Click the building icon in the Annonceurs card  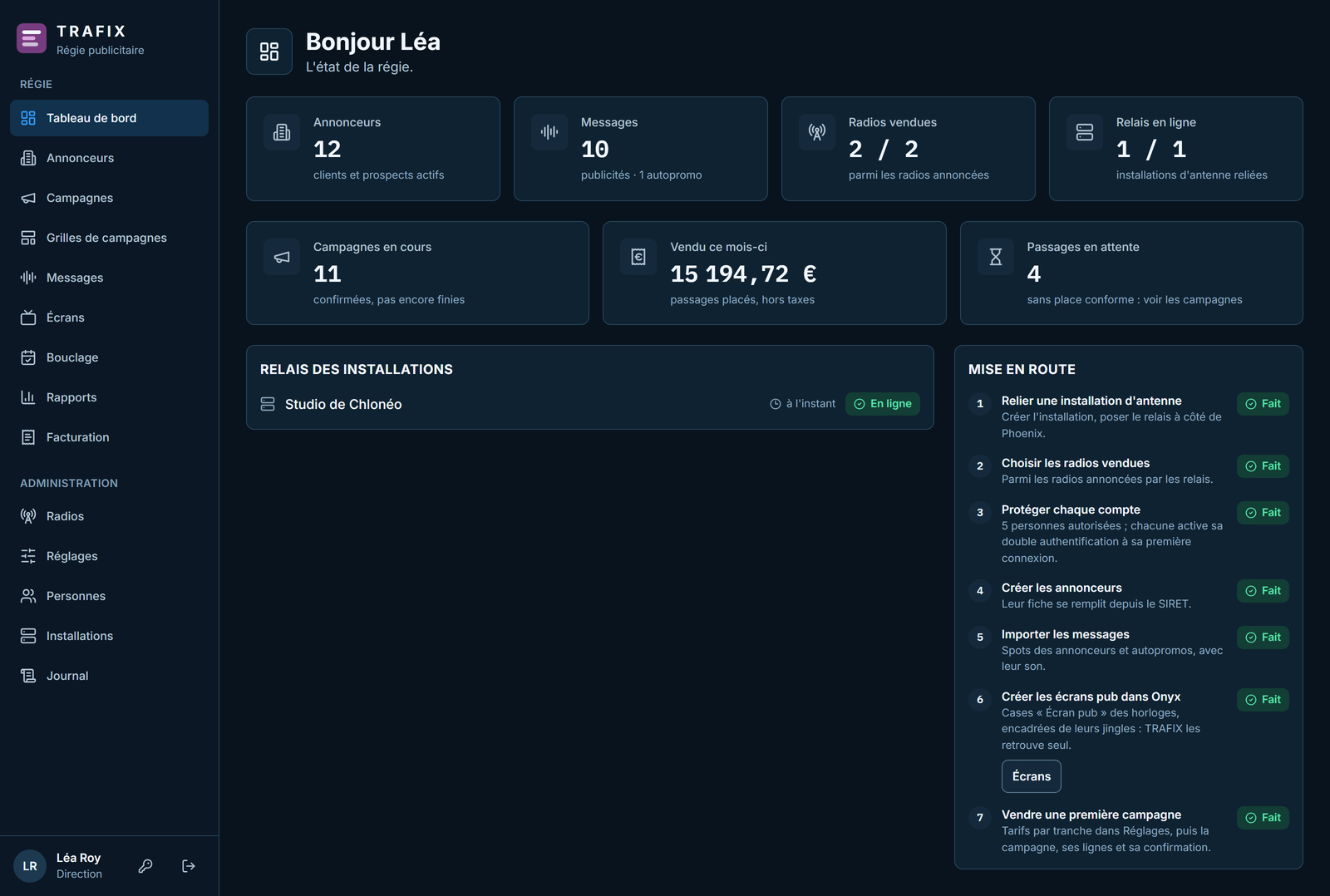click(x=282, y=132)
